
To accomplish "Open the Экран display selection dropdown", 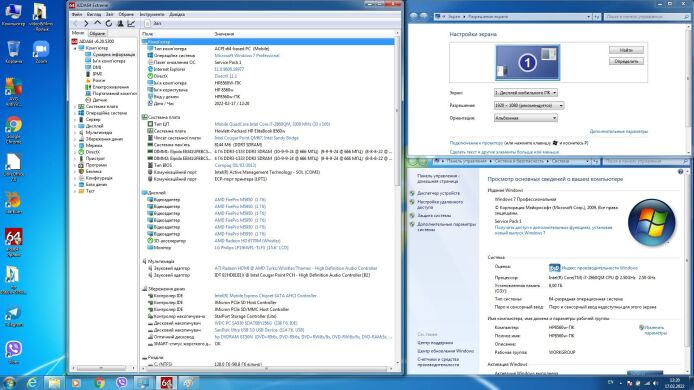I will pyautogui.click(x=526, y=93).
